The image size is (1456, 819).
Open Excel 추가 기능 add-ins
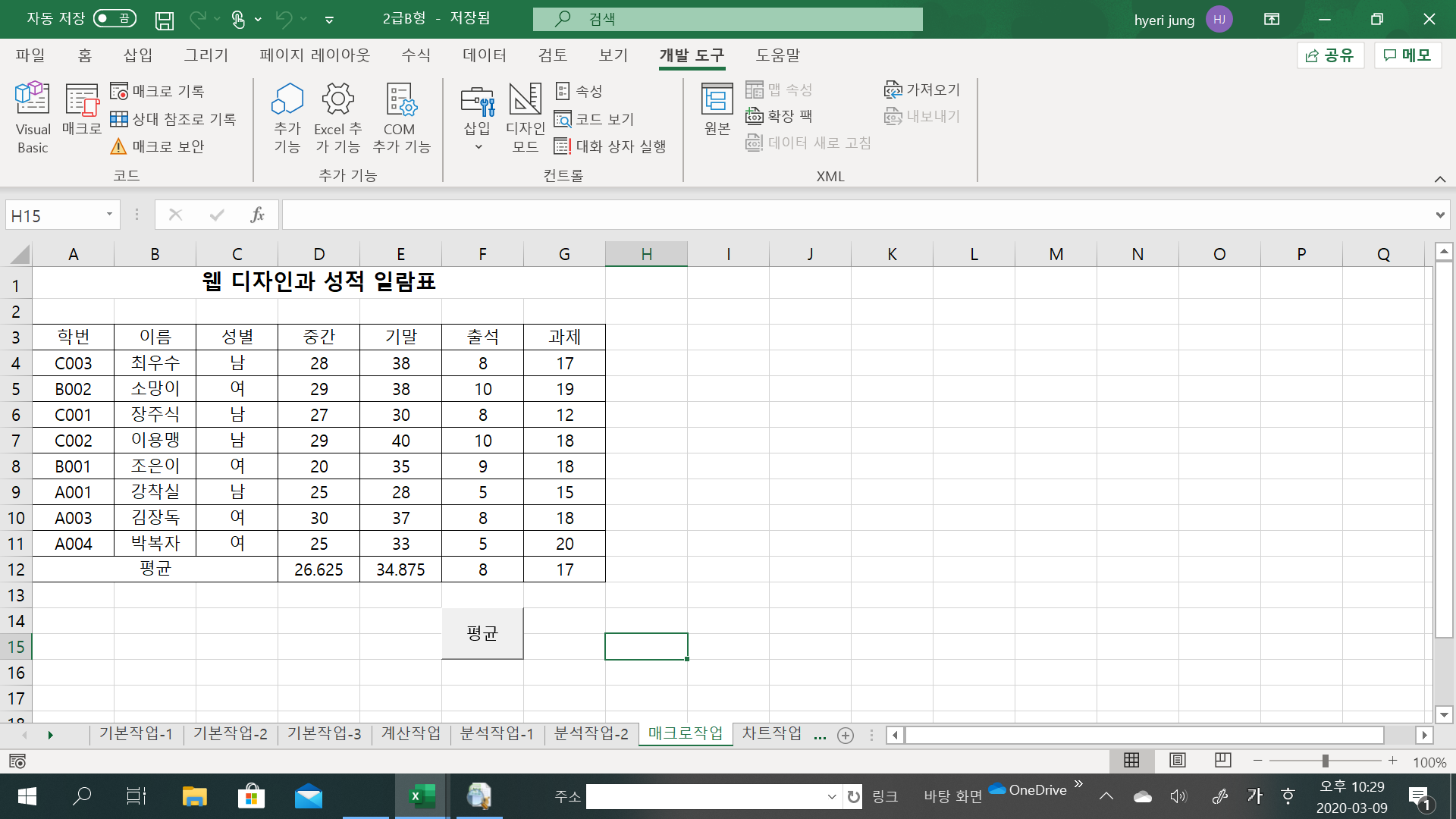(x=337, y=117)
